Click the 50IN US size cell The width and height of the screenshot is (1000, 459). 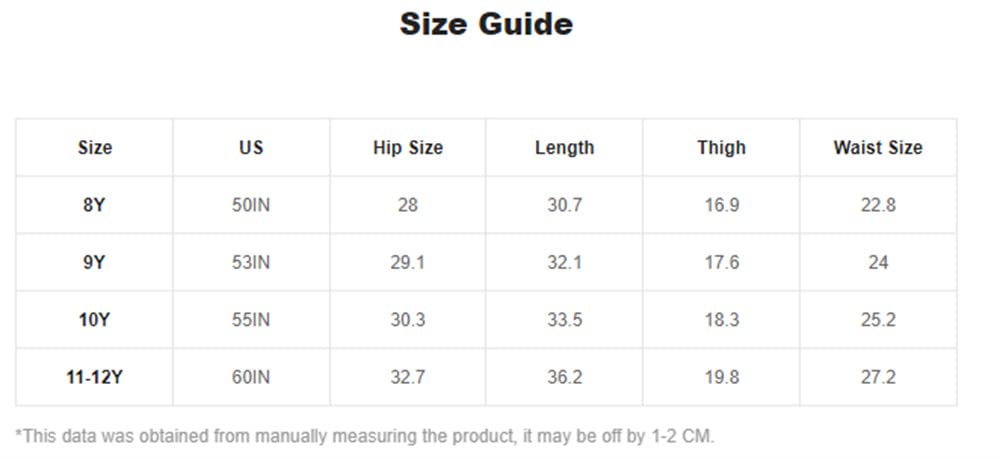(x=251, y=205)
